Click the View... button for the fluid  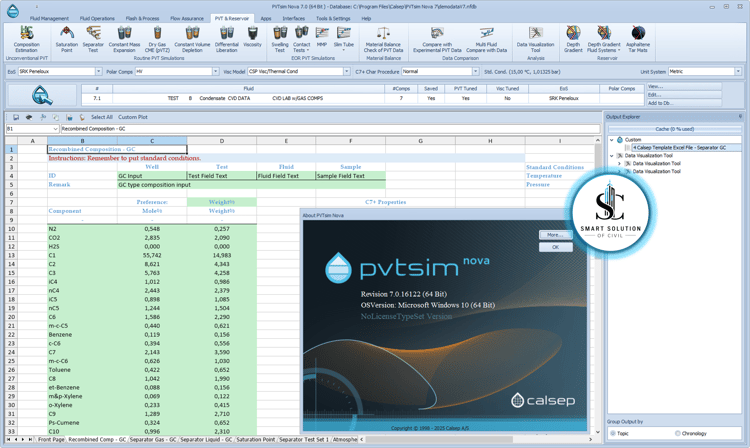684,87
